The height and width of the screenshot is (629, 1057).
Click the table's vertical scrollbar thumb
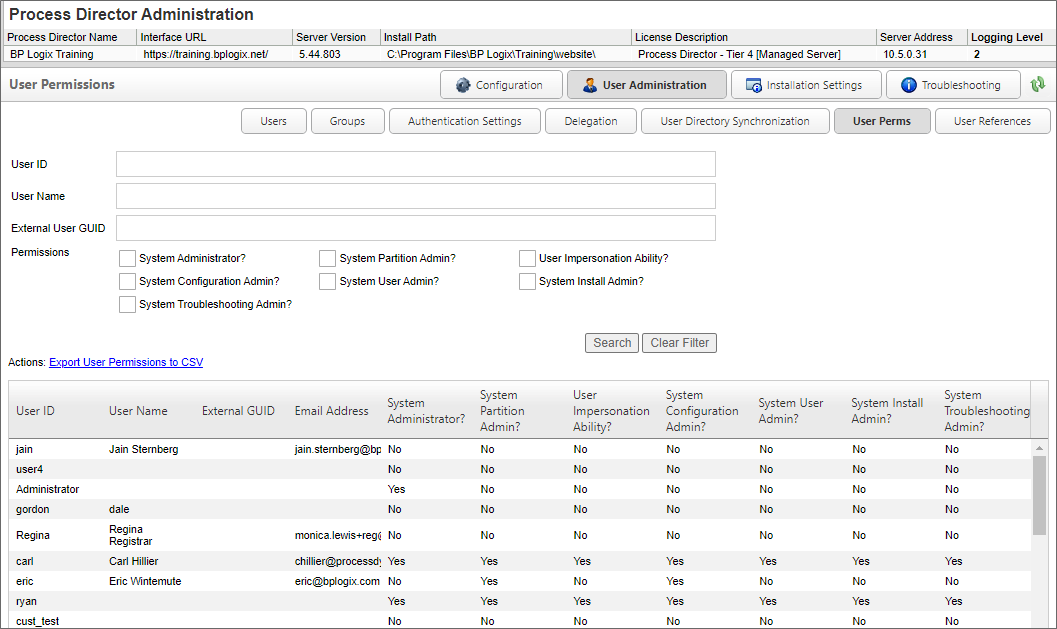click(1039, 495)
